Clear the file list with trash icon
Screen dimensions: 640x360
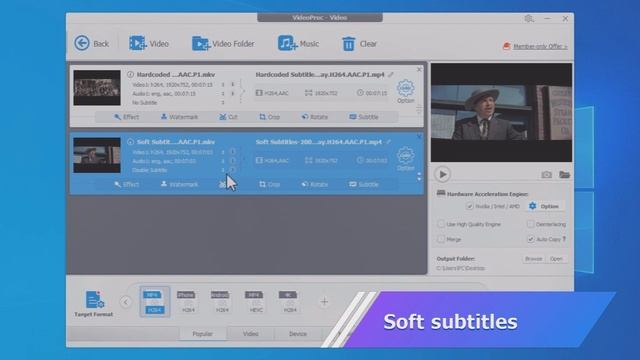pos(359,44)
